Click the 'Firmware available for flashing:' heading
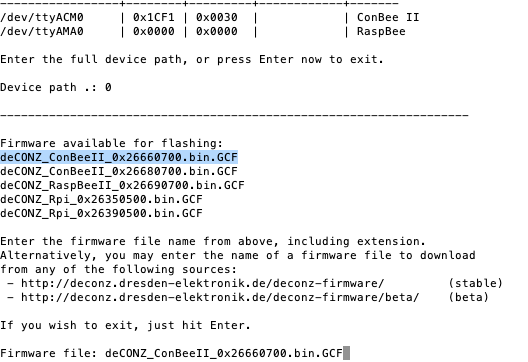528x362 pixels. 111,143
